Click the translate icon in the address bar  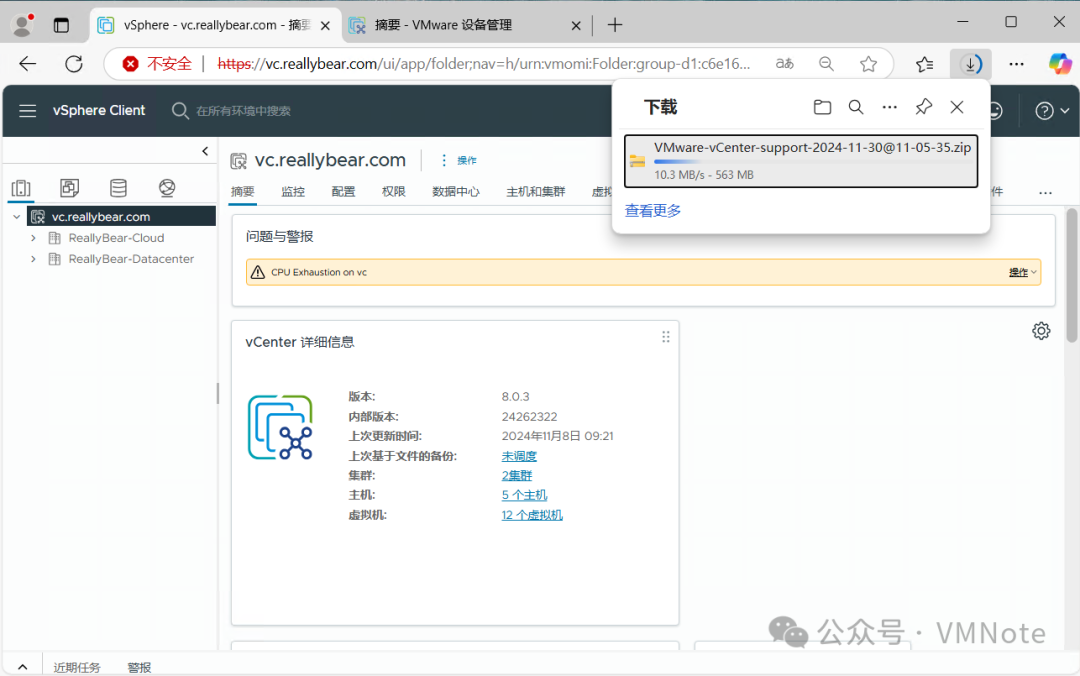pyautogui.click(x=785, y=64)
